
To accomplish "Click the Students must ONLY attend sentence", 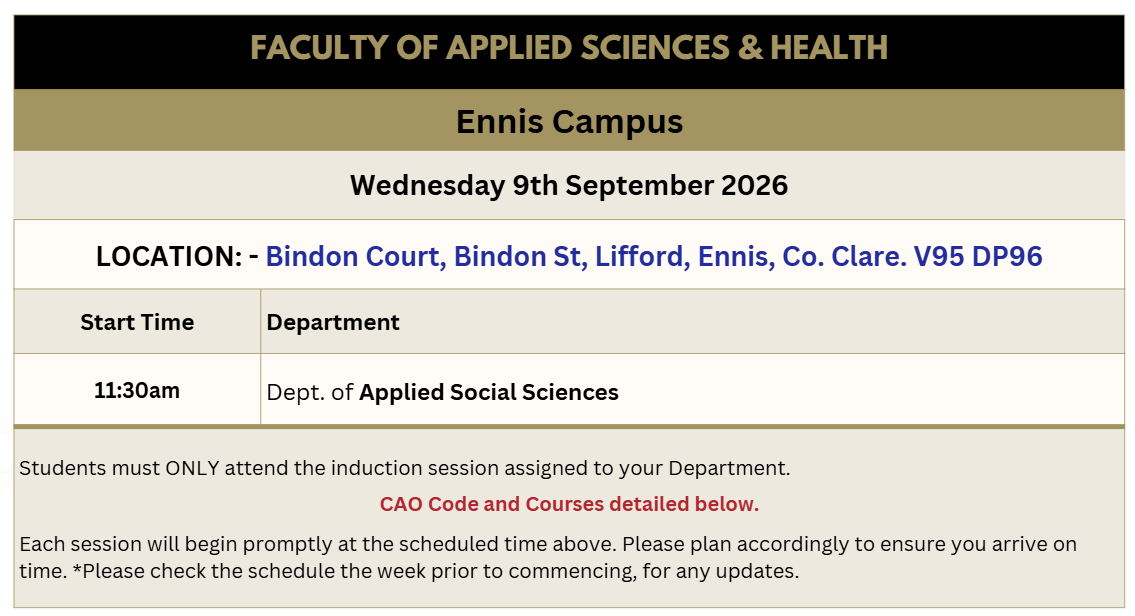I will pos(405,468).
